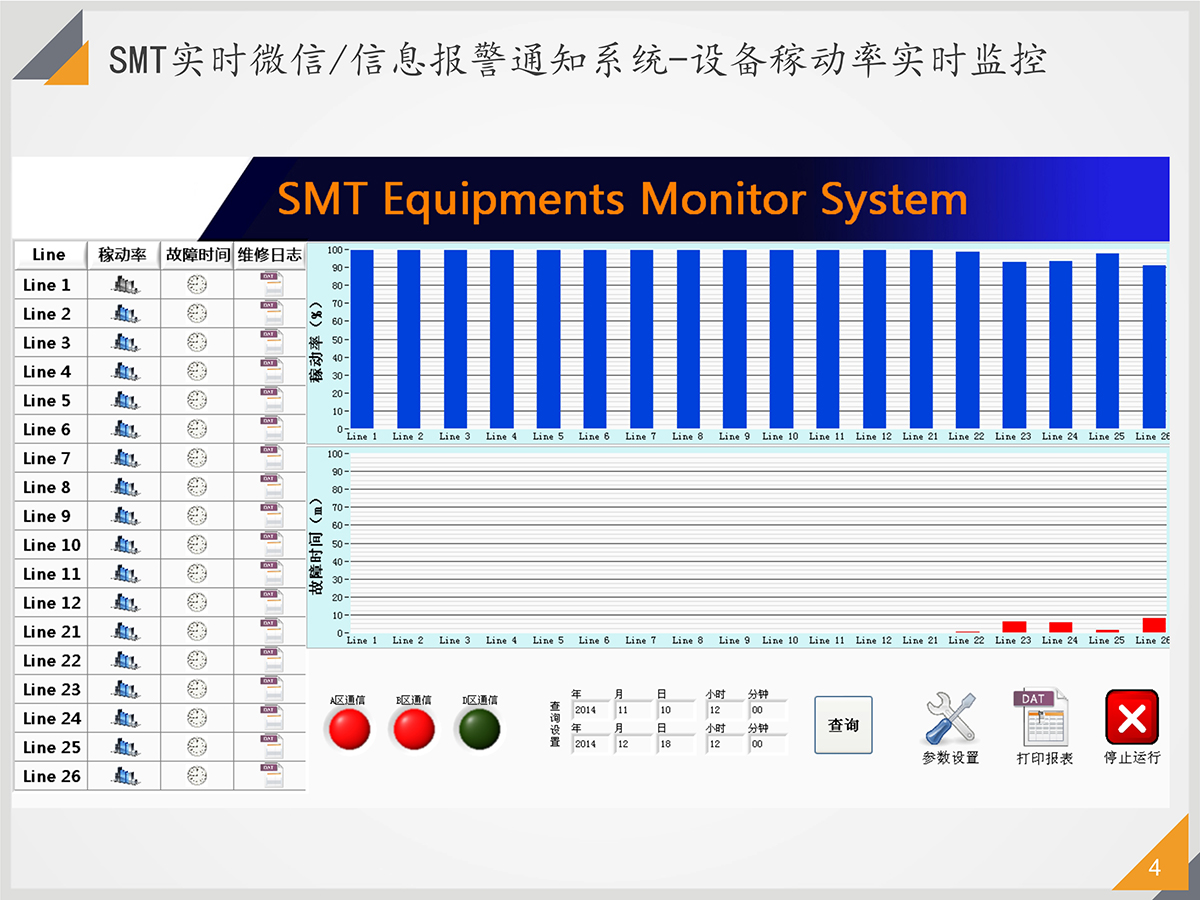Open Line 1 稼动率 chart icon
Screen dimensions: 1200x900
pos(124,285)
